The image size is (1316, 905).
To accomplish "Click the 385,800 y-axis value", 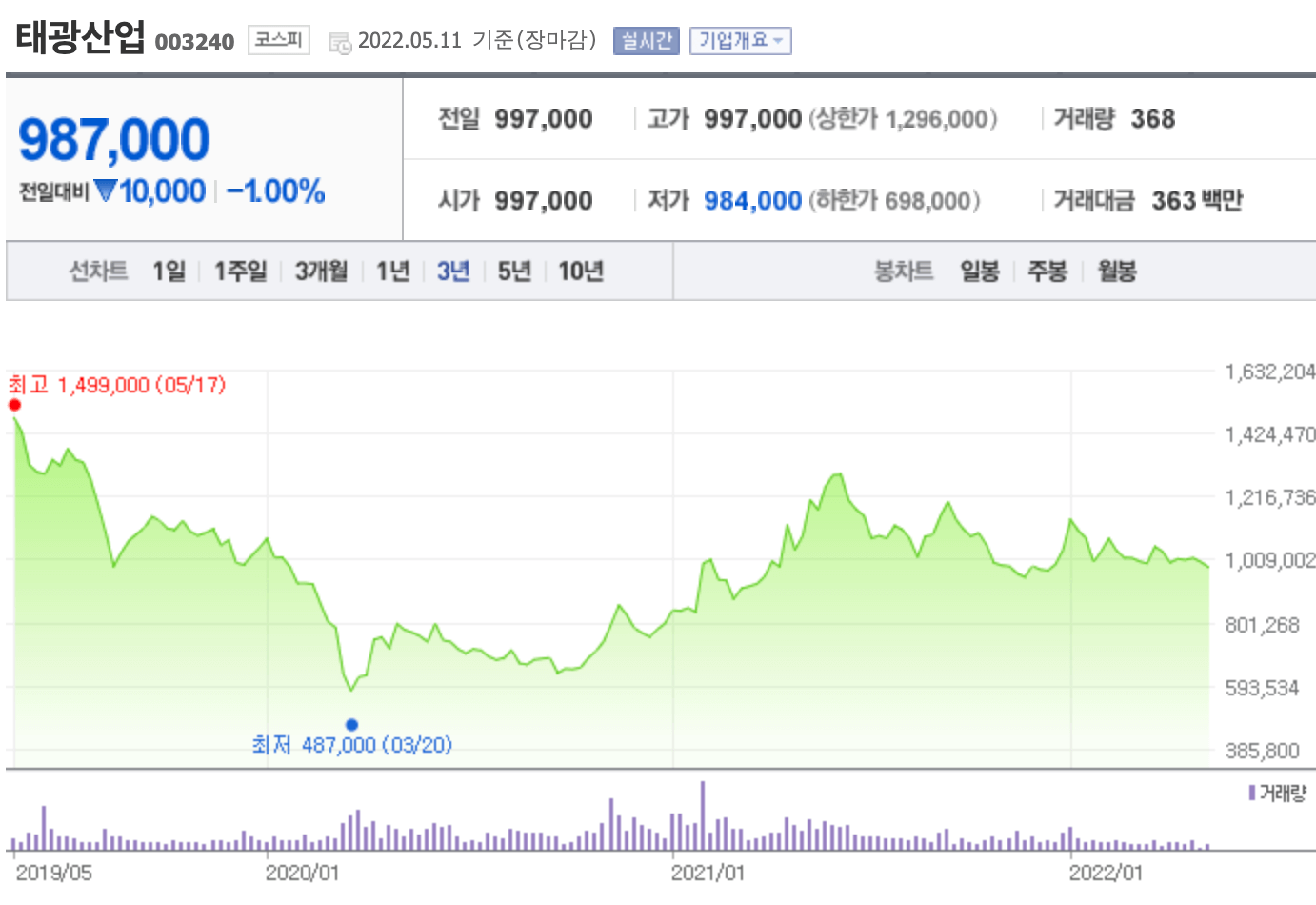I will point(1262,751).
